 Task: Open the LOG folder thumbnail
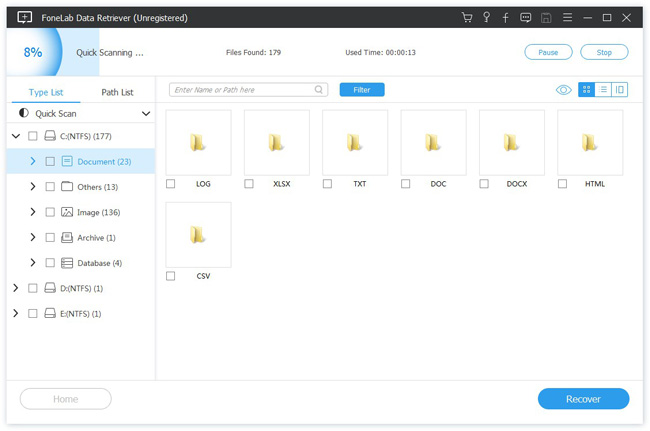pyautogui.click(x=198, y=143)
